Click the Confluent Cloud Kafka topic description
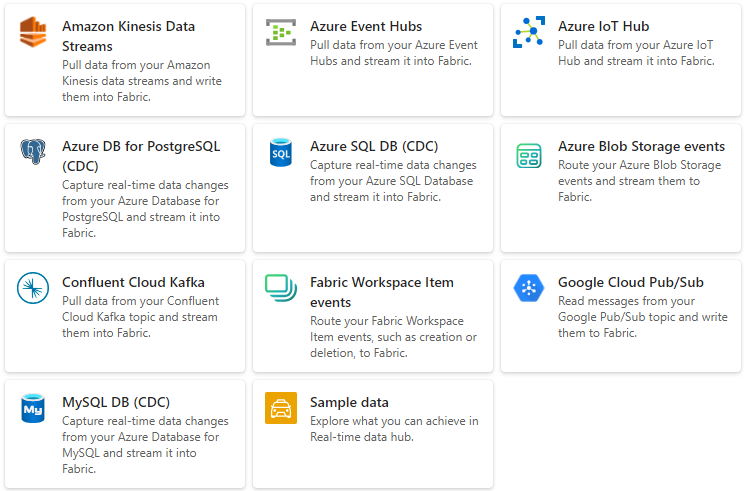The height and width of the screenshot is (491, 749). click(x=140, y=317)
